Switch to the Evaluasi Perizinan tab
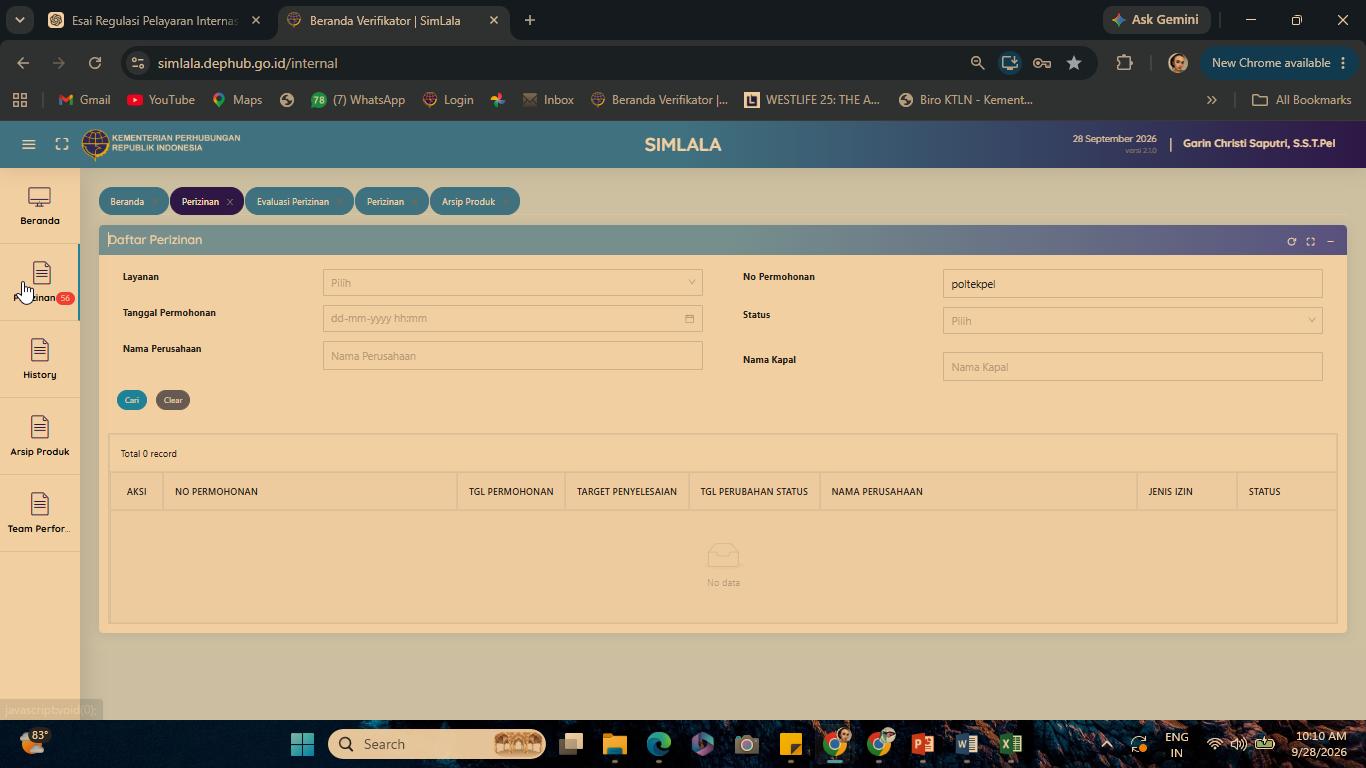Viewport: 1366px width, 768px height. click(293, 202)
